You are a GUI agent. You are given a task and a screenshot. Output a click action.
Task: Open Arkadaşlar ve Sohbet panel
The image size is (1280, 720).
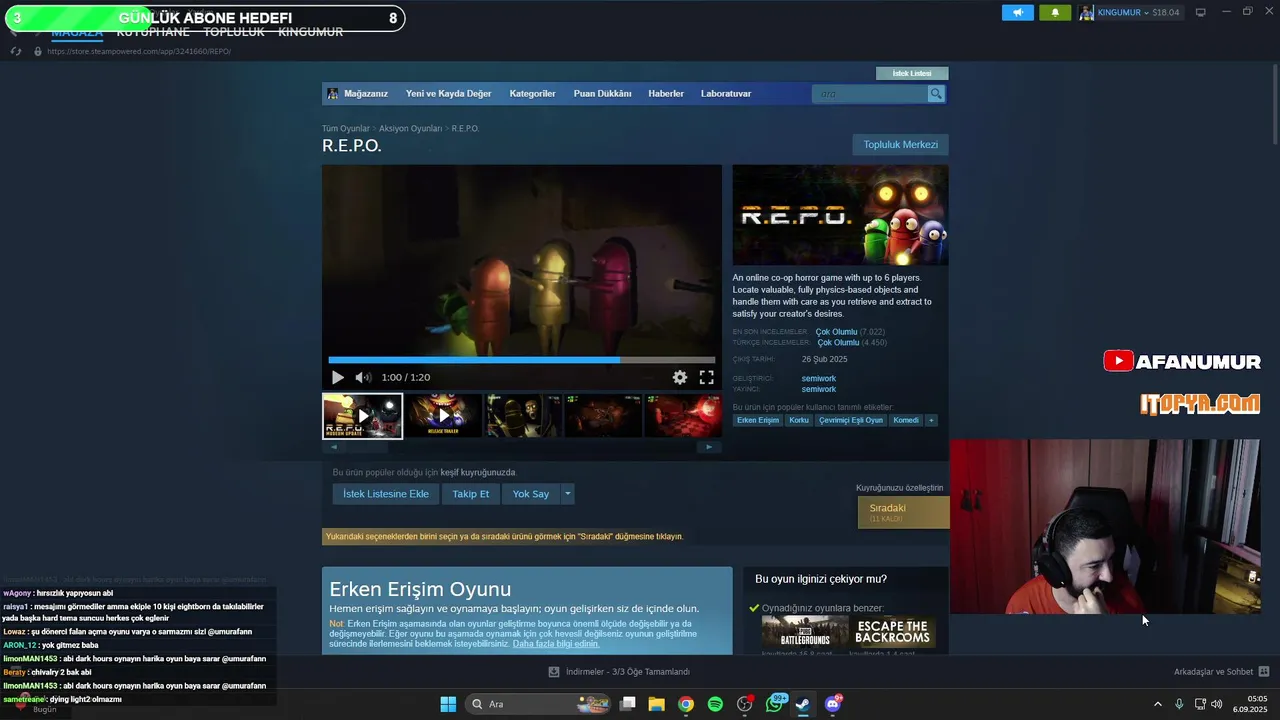pos(1221,672)
